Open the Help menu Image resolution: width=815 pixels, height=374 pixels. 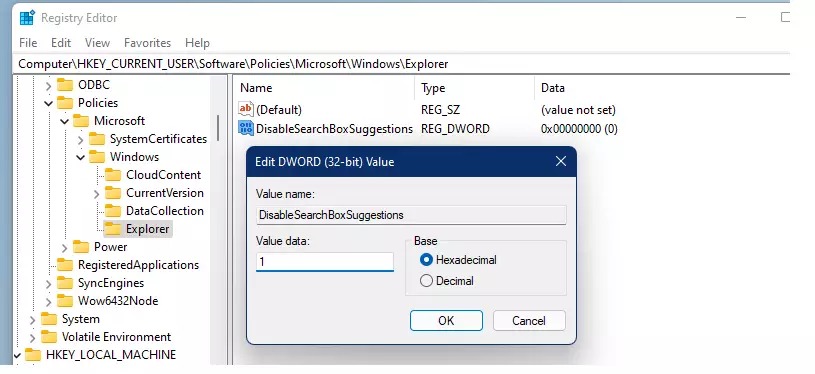tap(198, 43)
